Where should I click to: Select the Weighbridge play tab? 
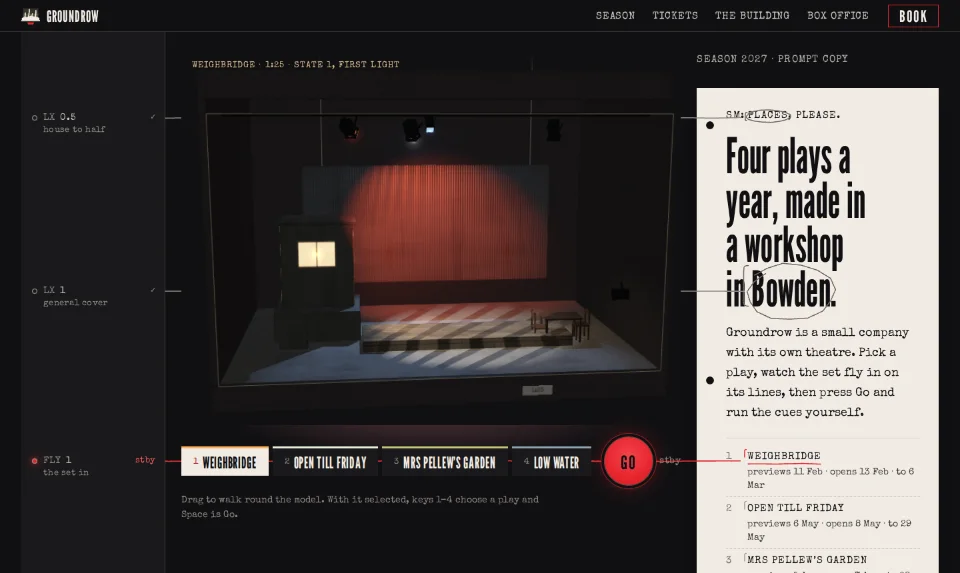[225, 462]
